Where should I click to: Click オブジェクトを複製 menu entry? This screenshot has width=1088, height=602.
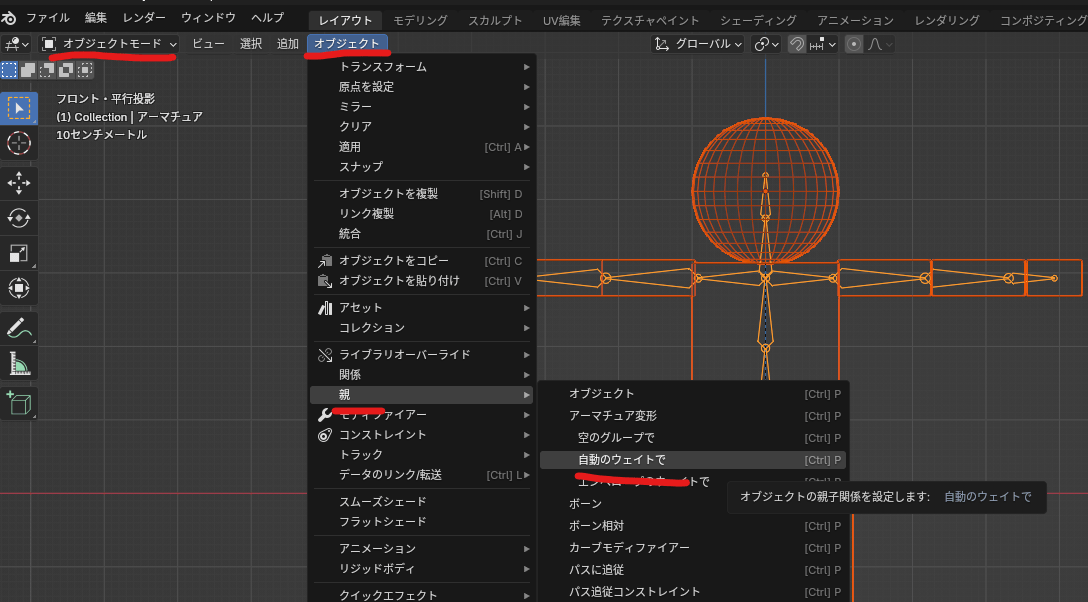click(388, 194)
